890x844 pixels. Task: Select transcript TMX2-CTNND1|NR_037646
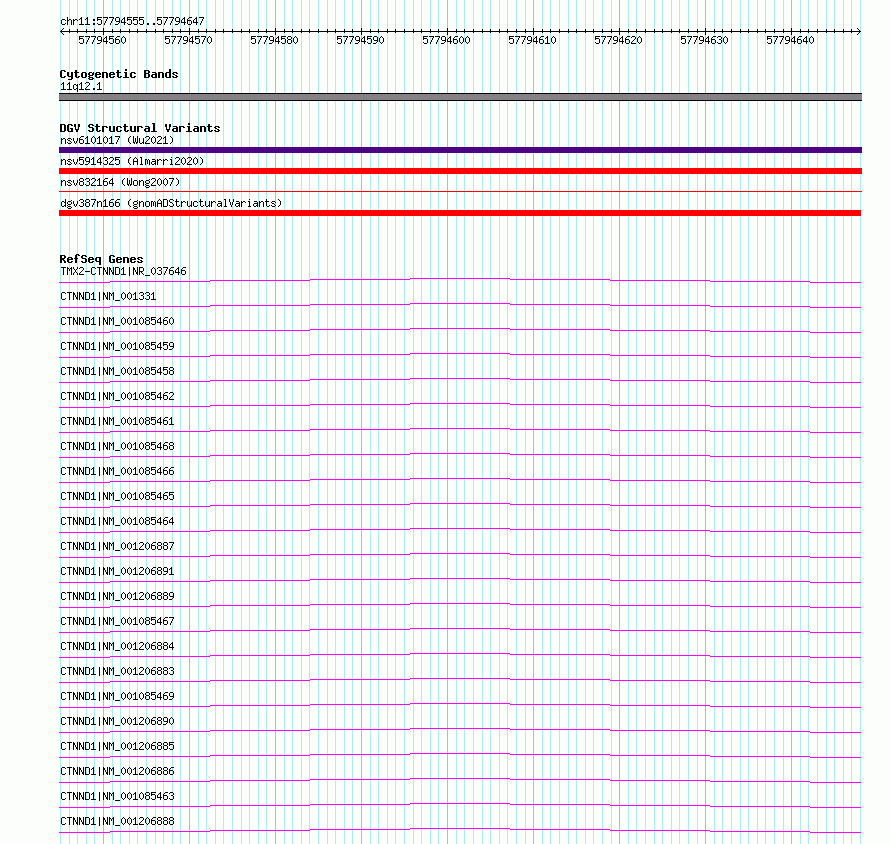[x=123, y=271]
